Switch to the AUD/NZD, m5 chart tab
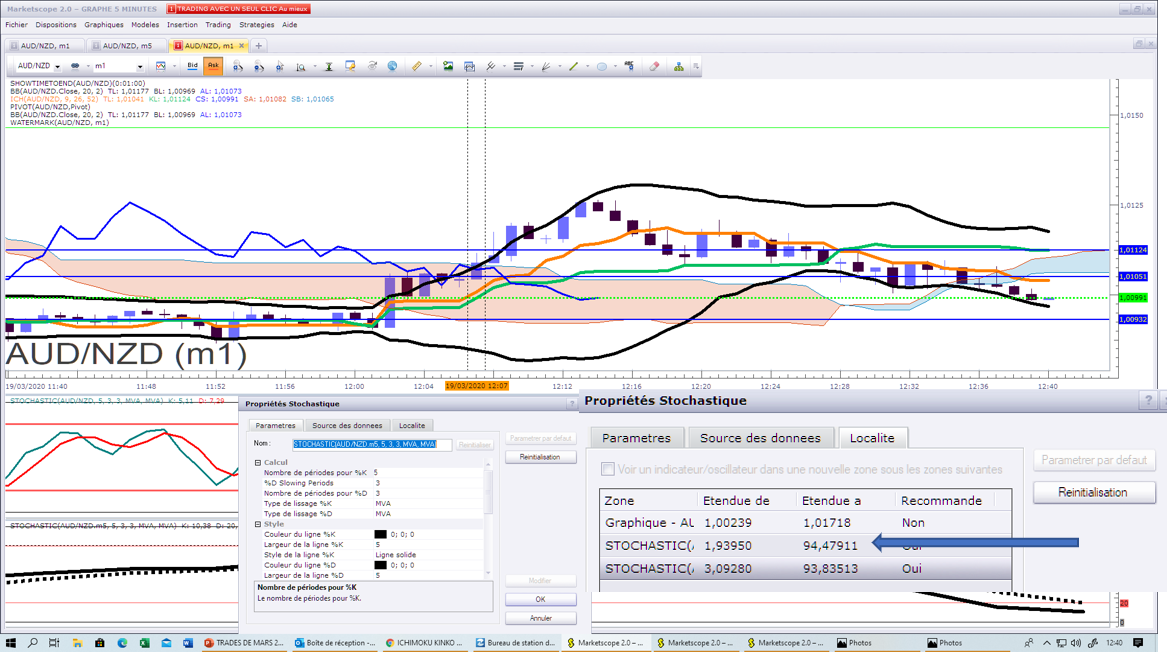Screen dimensions: 1167x652 [x=126, y=45]
